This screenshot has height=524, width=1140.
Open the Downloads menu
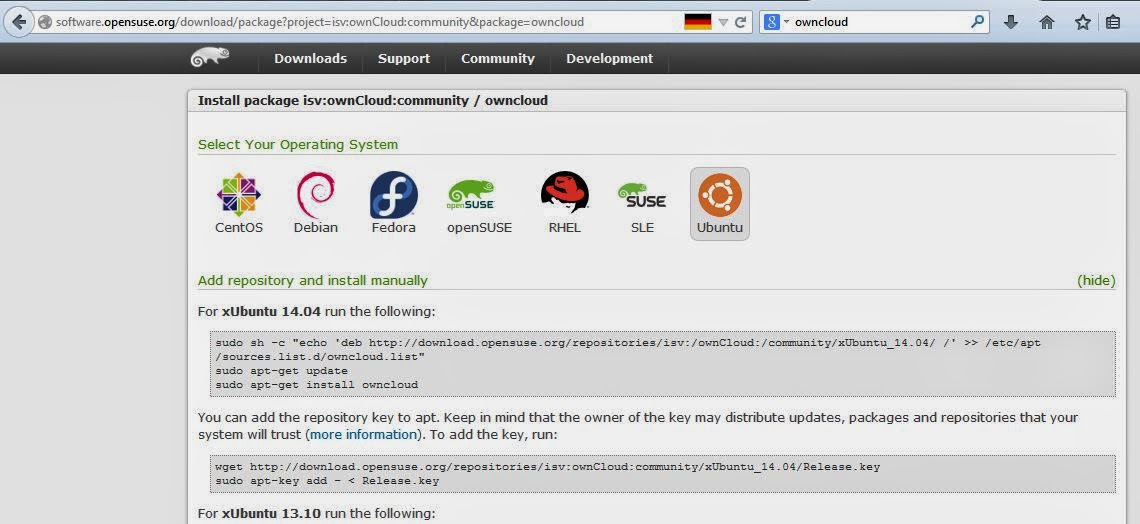[x=310, y=59]
